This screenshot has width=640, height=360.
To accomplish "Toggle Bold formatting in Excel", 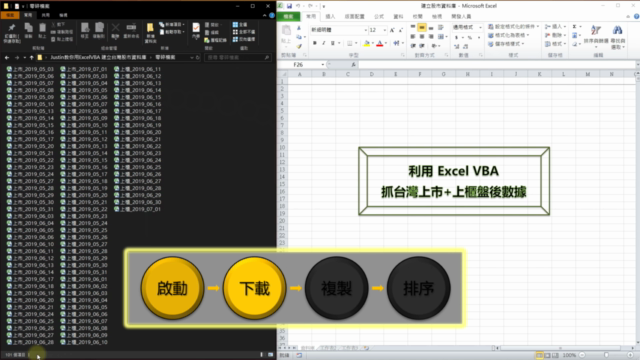I will coord(315,43).
